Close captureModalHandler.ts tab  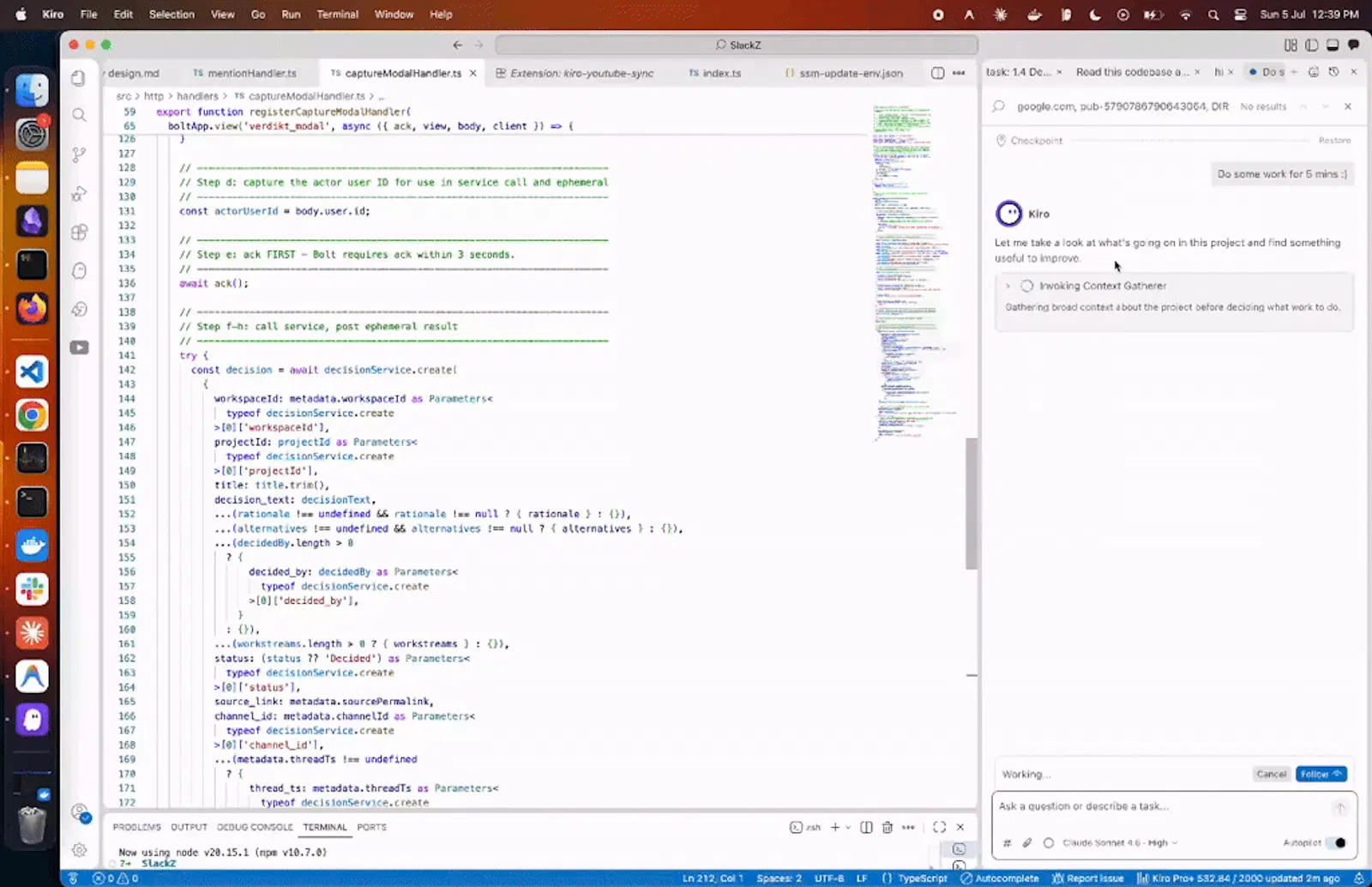pos(472,73)
